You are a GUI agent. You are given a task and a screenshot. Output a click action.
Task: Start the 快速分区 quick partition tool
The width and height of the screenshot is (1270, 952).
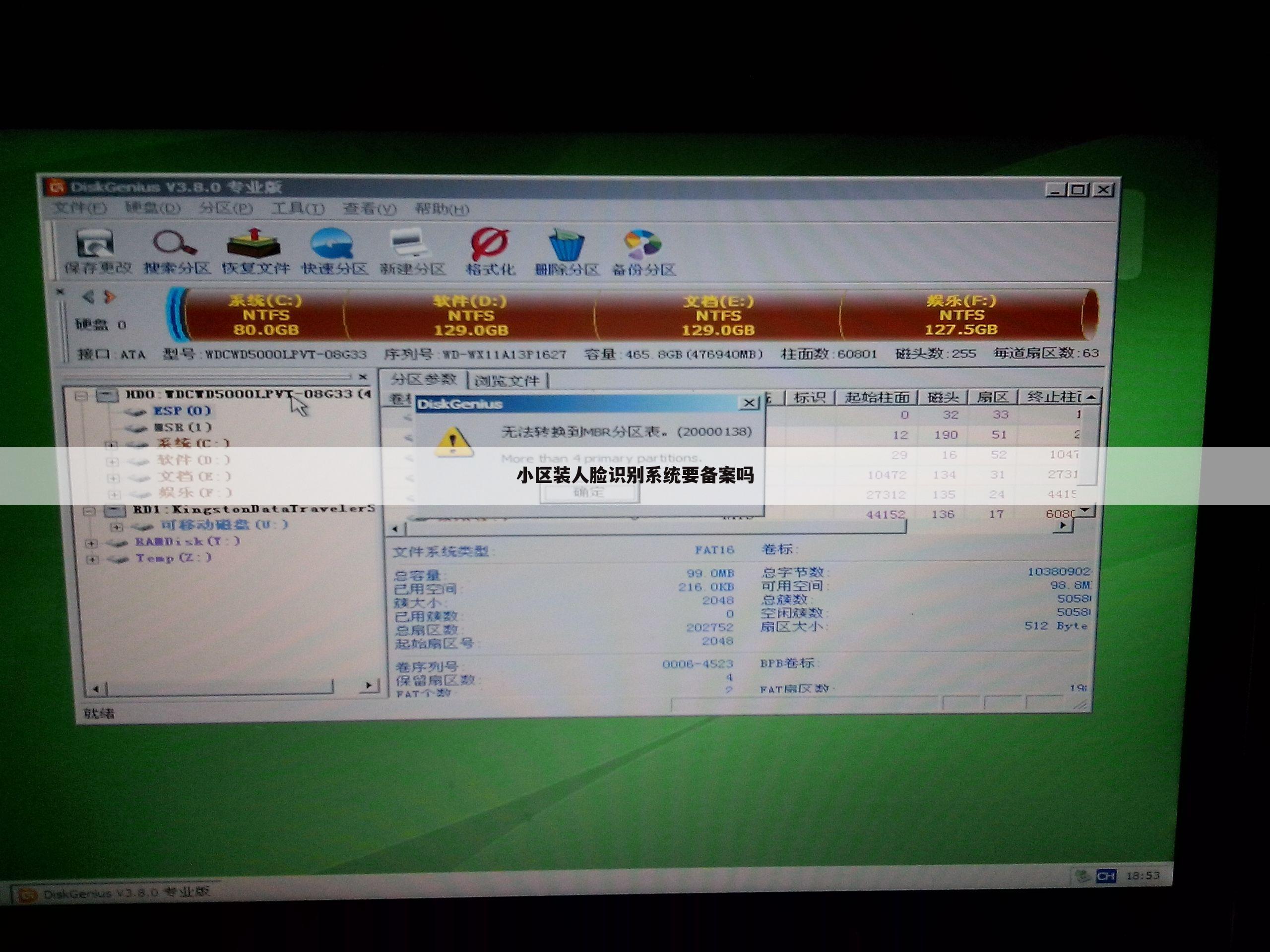coord(334,251)
